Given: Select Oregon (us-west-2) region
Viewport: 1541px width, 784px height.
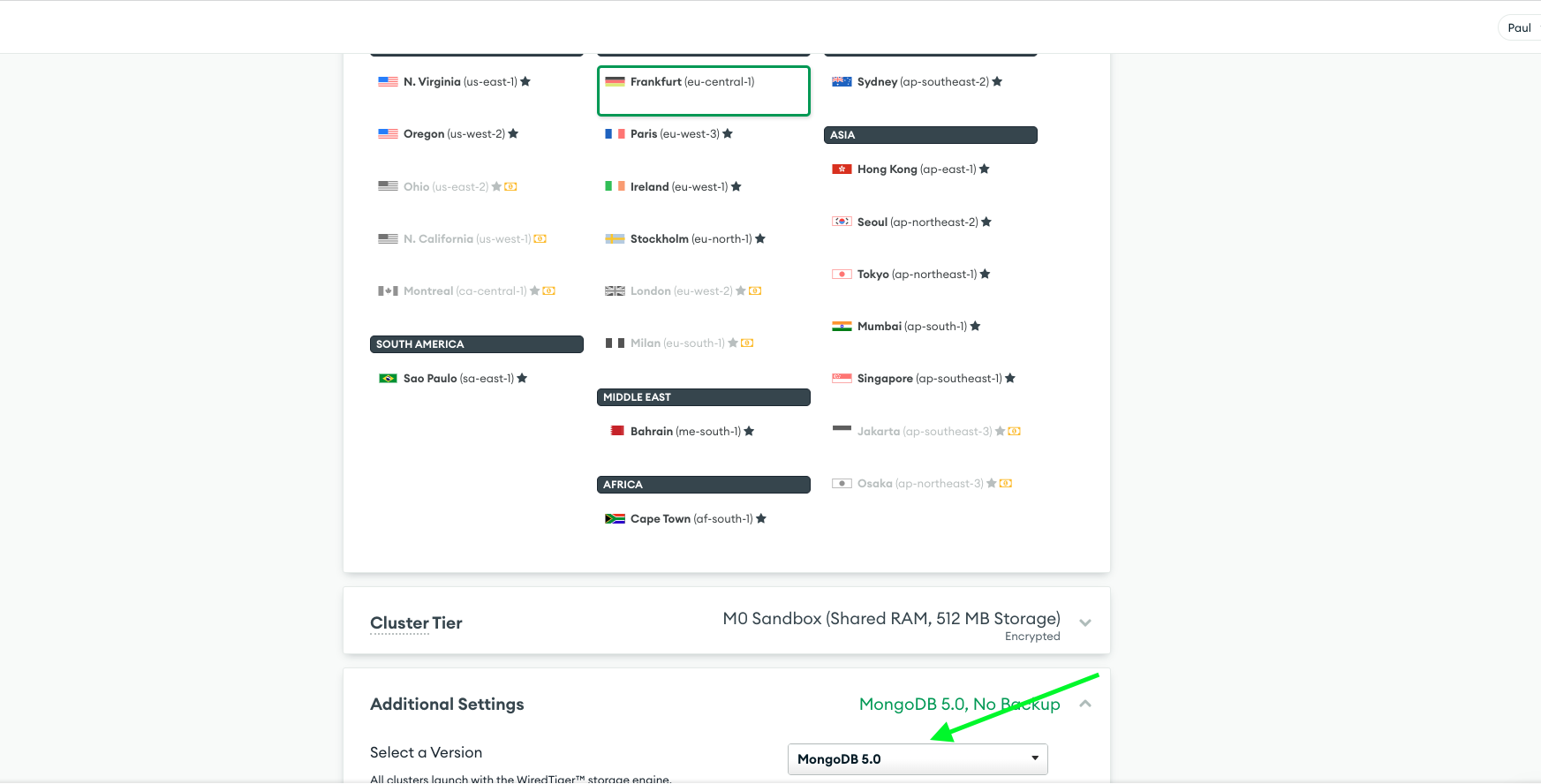Looking at the screenshot, I should [x=454, y=134].
